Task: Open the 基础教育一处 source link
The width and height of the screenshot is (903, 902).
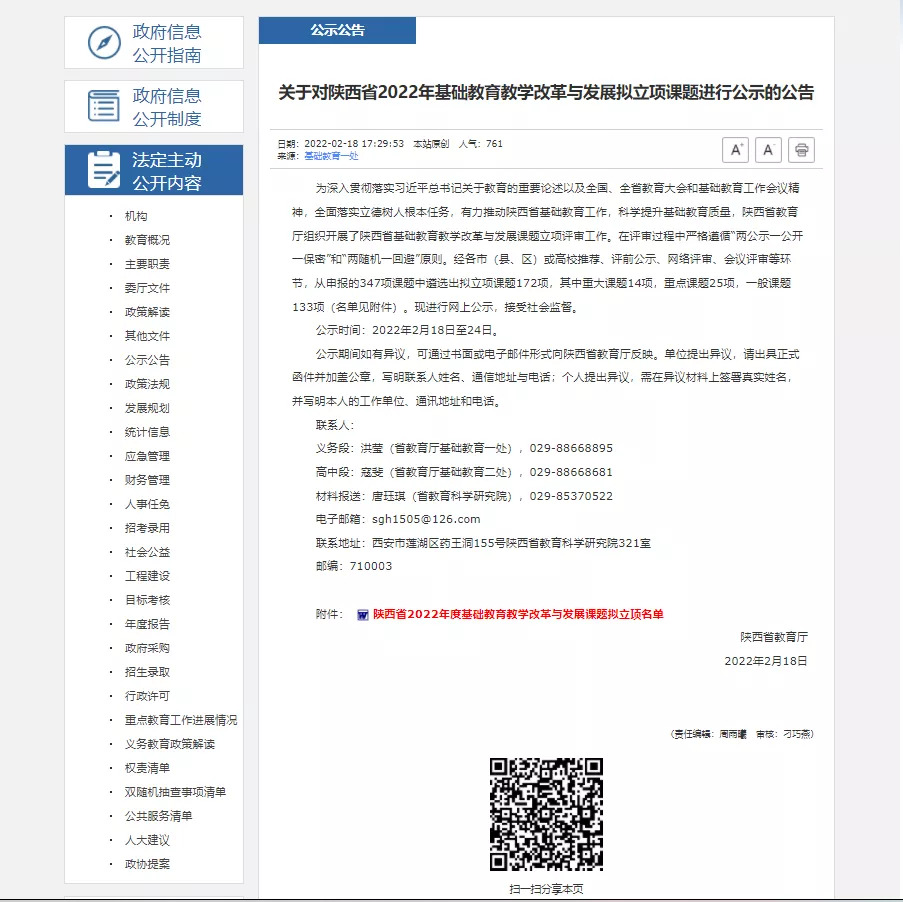Action: [331, 156]
